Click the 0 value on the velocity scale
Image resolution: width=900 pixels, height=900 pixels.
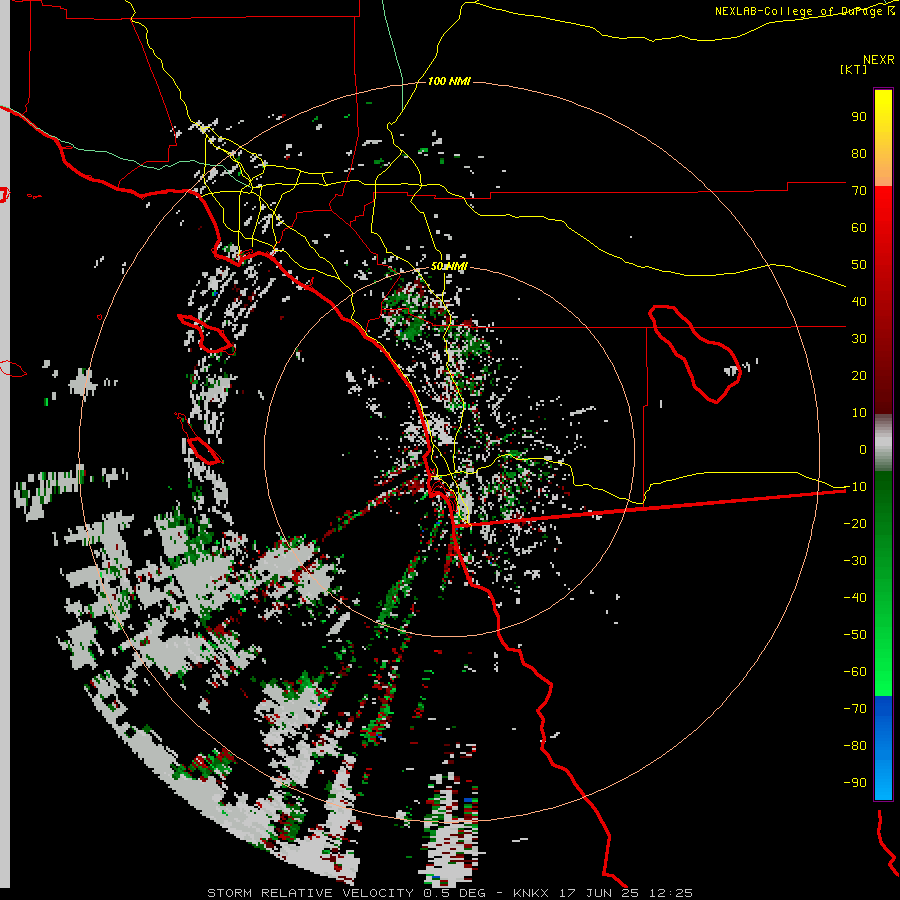[x=863, y=450]
